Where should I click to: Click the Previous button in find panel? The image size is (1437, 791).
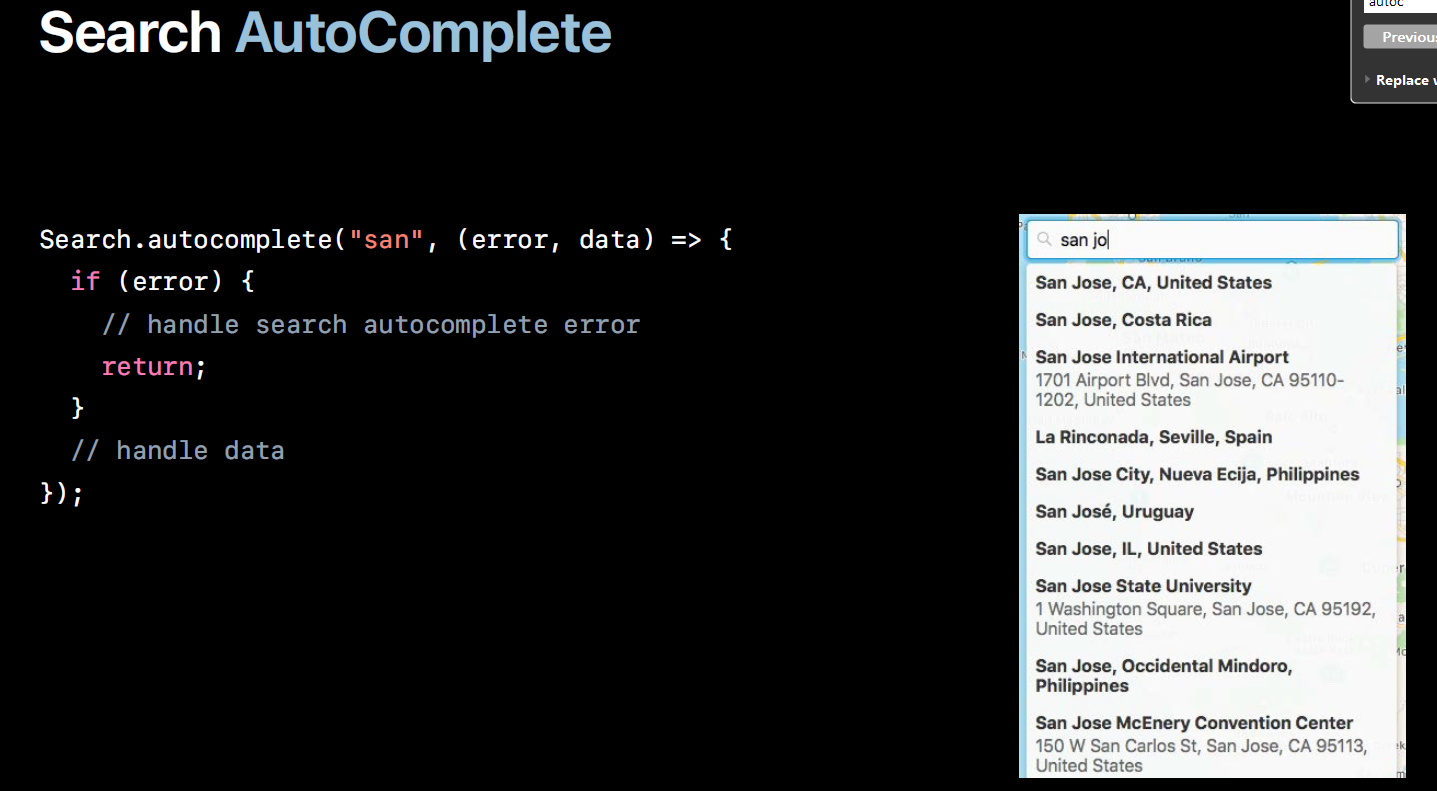1401,37
